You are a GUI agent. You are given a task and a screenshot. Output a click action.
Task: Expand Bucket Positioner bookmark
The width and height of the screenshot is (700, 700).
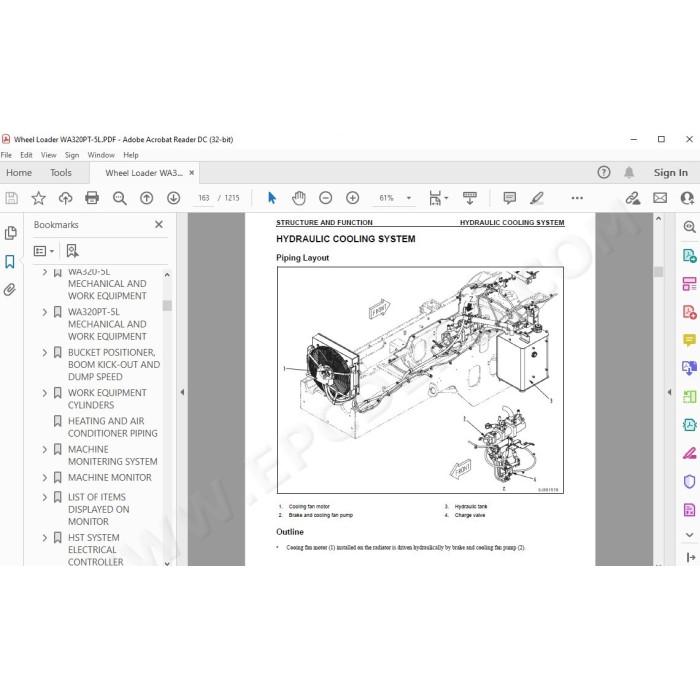pyautogui.click(x=45, y=353)
